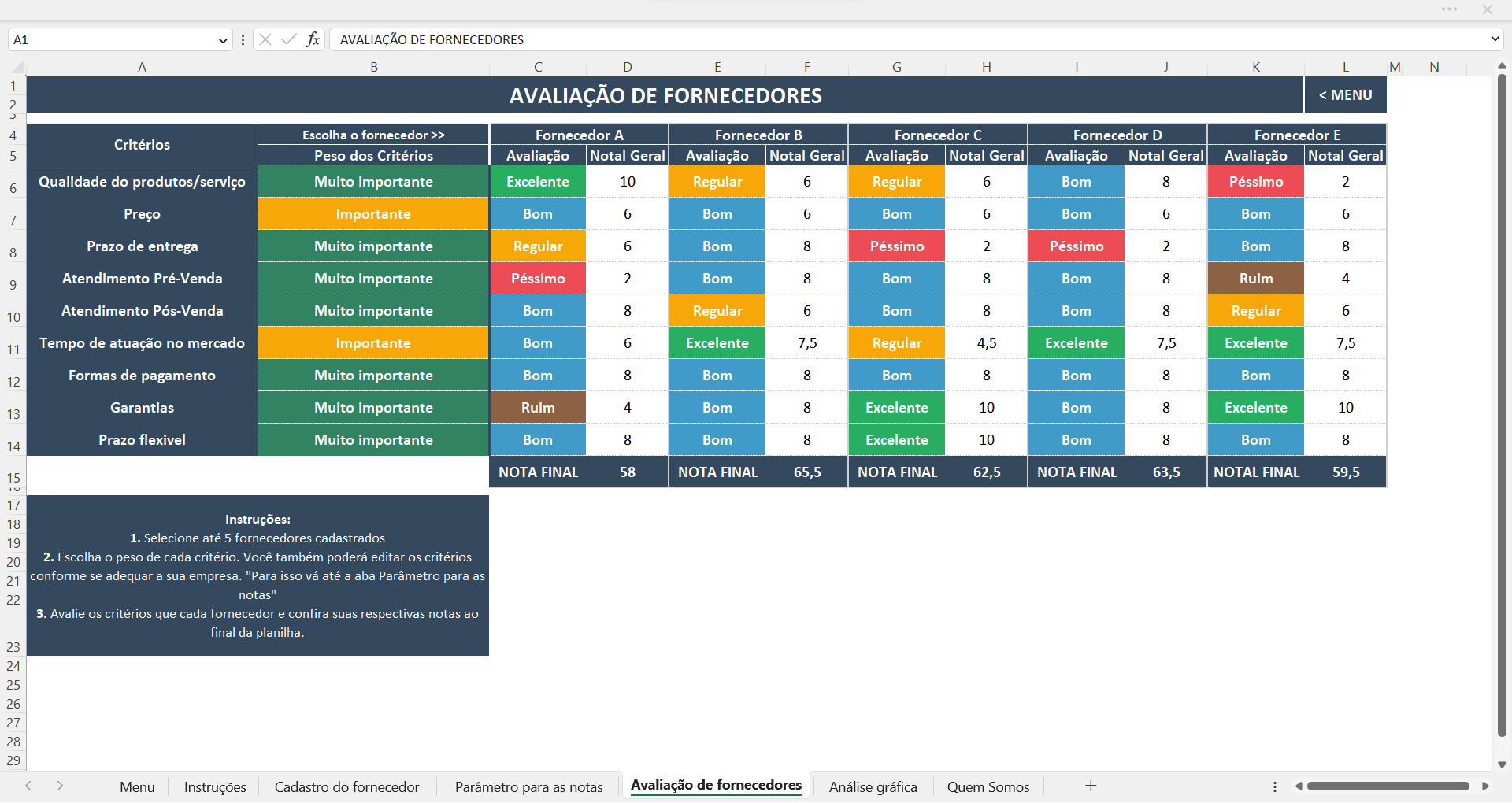Select 'Escolha o fornecedor >>' header cell
Image resolution: width=1512 pixels, height=803 pixels.
(x=373, y=135)
